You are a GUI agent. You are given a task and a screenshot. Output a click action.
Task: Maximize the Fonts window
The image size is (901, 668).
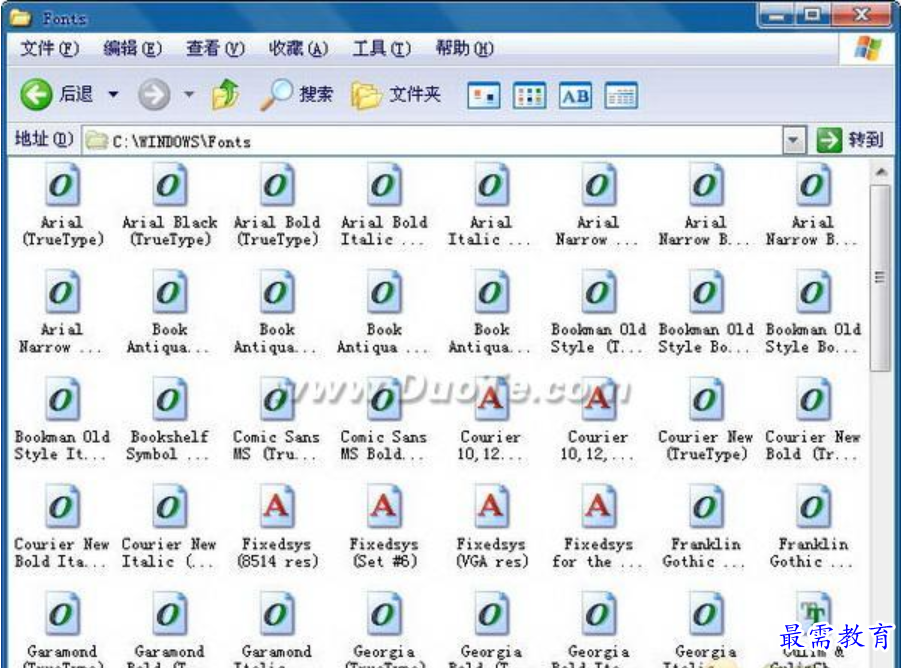pyautogui.click(x=812, y=15)
